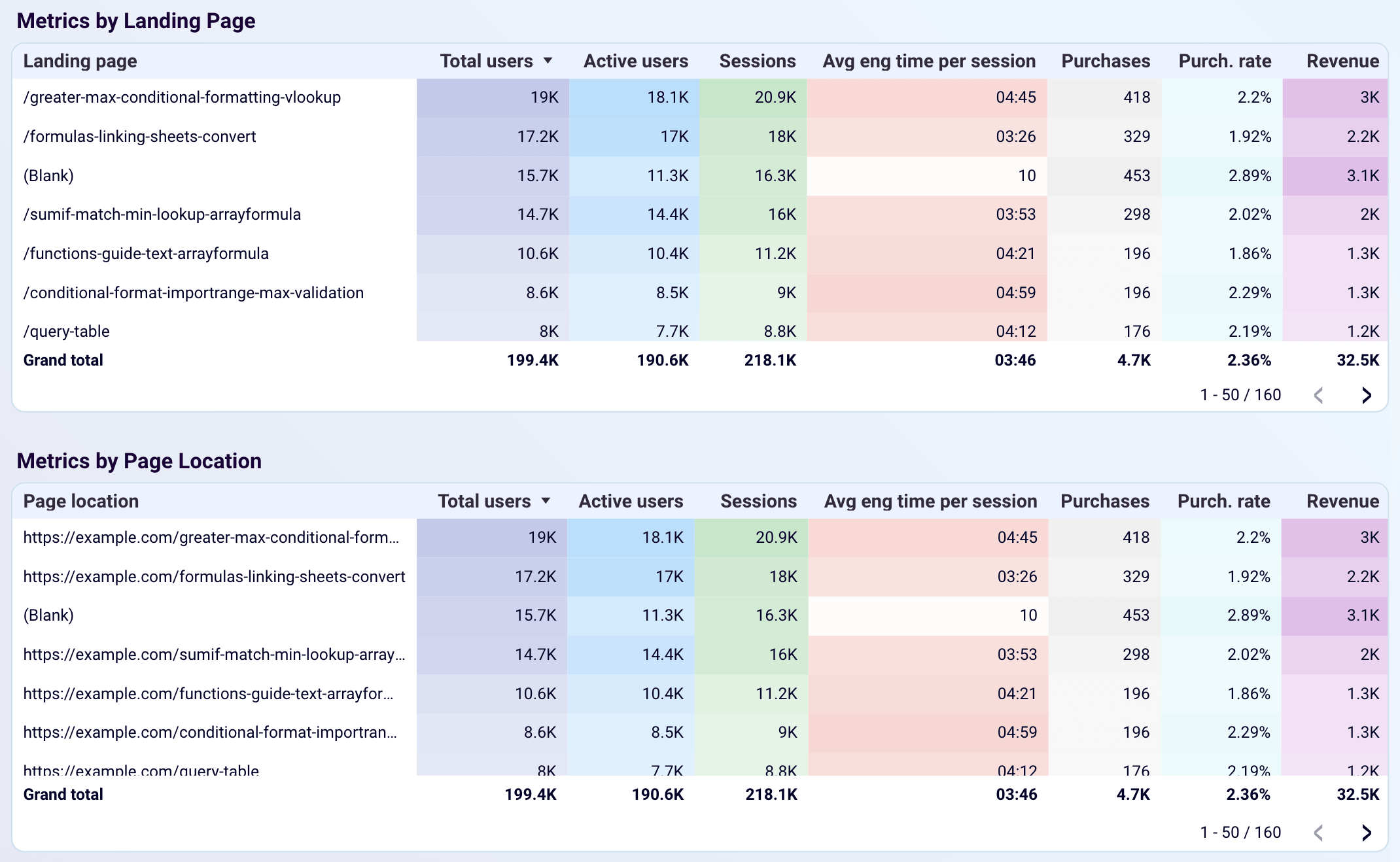The width and height of the screenshot is (1400, 862).
Task: Sort by the Sessions column header
Action: point(757,61)
